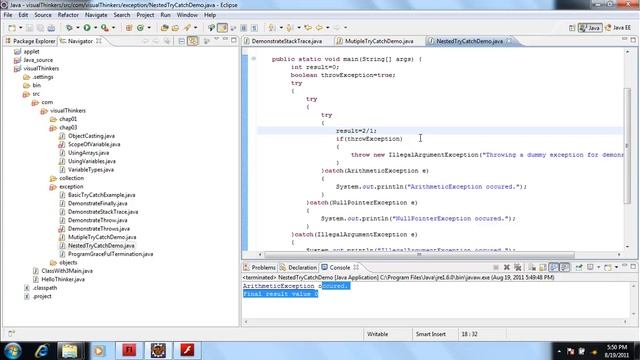The height and width of the screenshot is (360, 640).
Task: Click the Windows Start button
Action: (13, 351)
